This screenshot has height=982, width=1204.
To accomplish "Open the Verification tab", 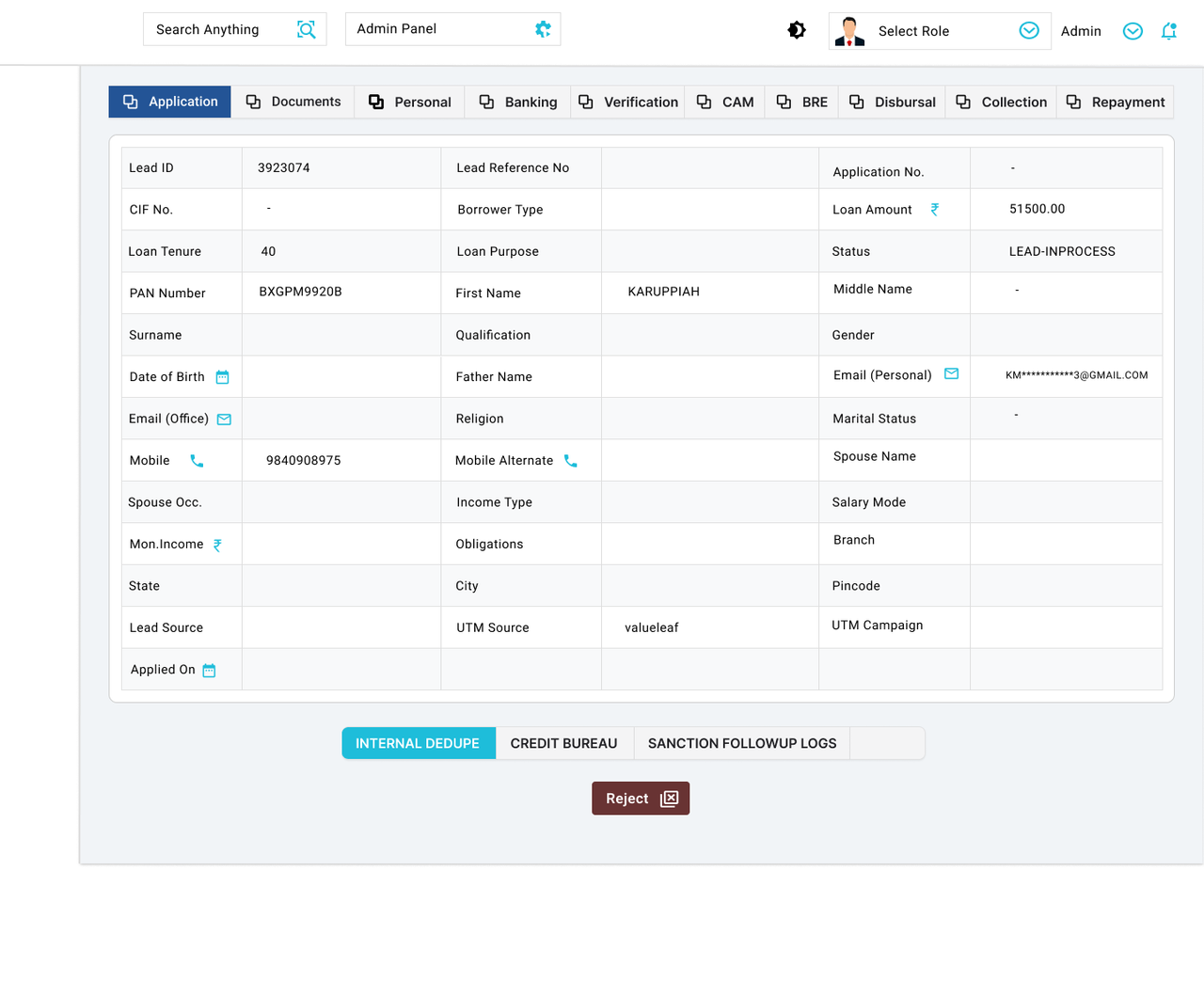I will (x=627, y=102).
